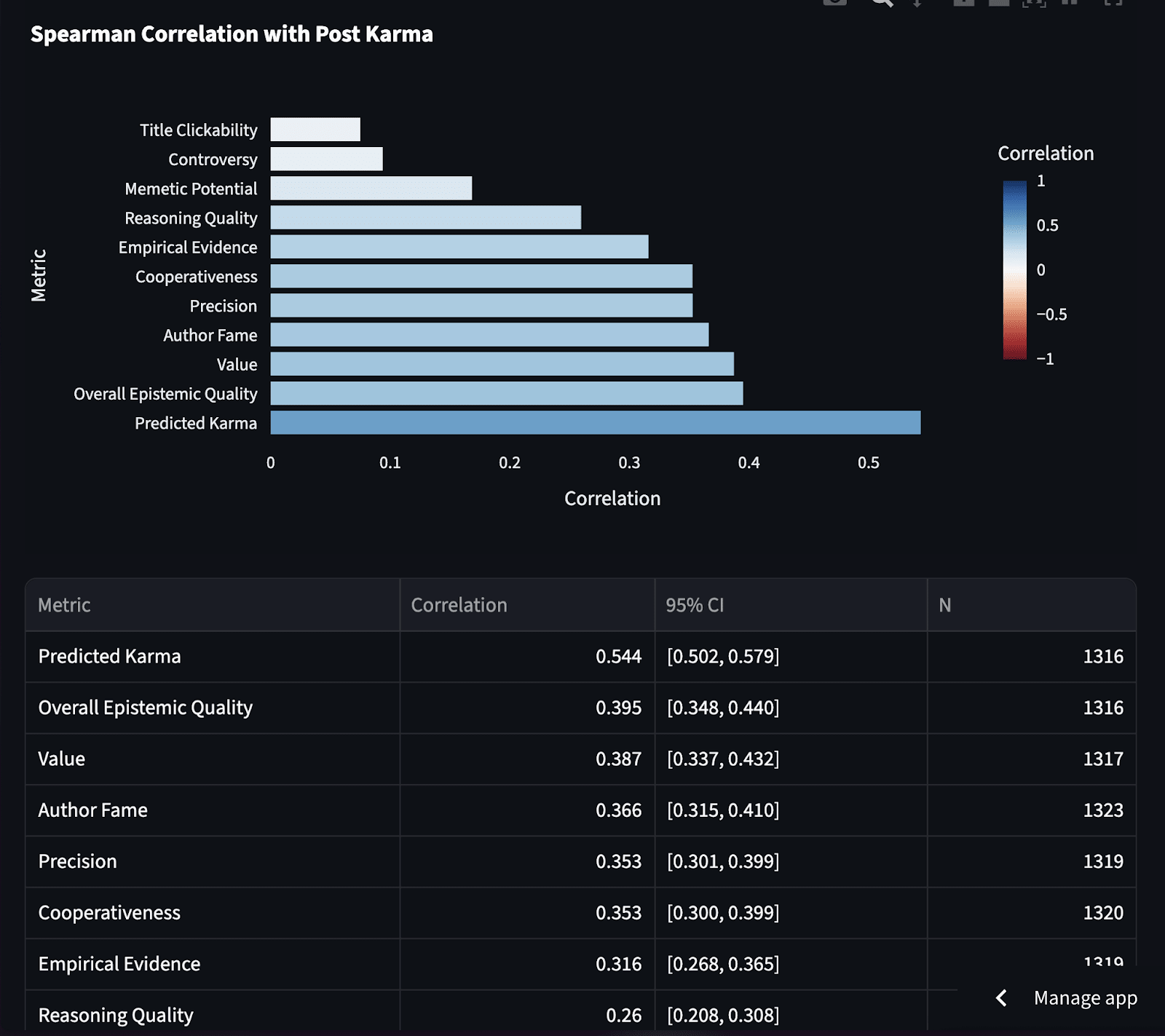Click the Memetic Potential bar

tap(371, 188)
